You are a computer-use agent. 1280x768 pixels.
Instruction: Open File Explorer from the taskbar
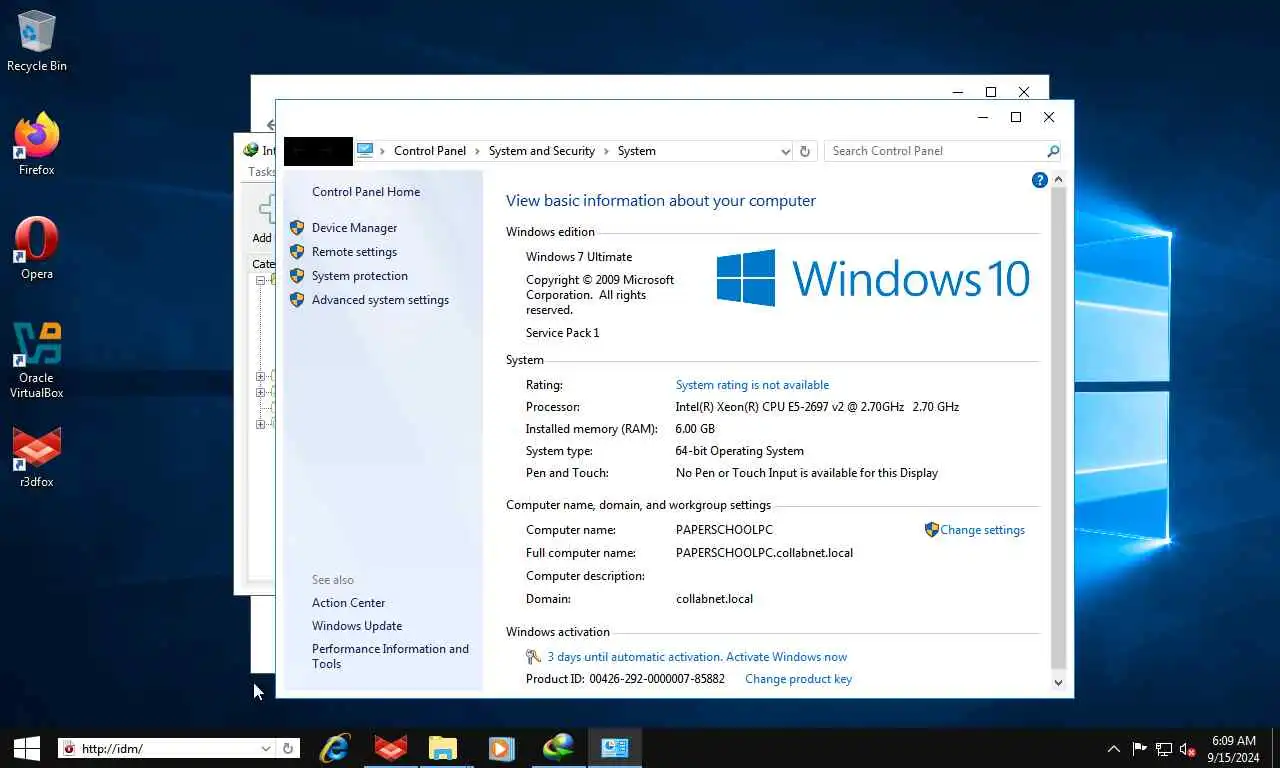click(x=443, y=748)
